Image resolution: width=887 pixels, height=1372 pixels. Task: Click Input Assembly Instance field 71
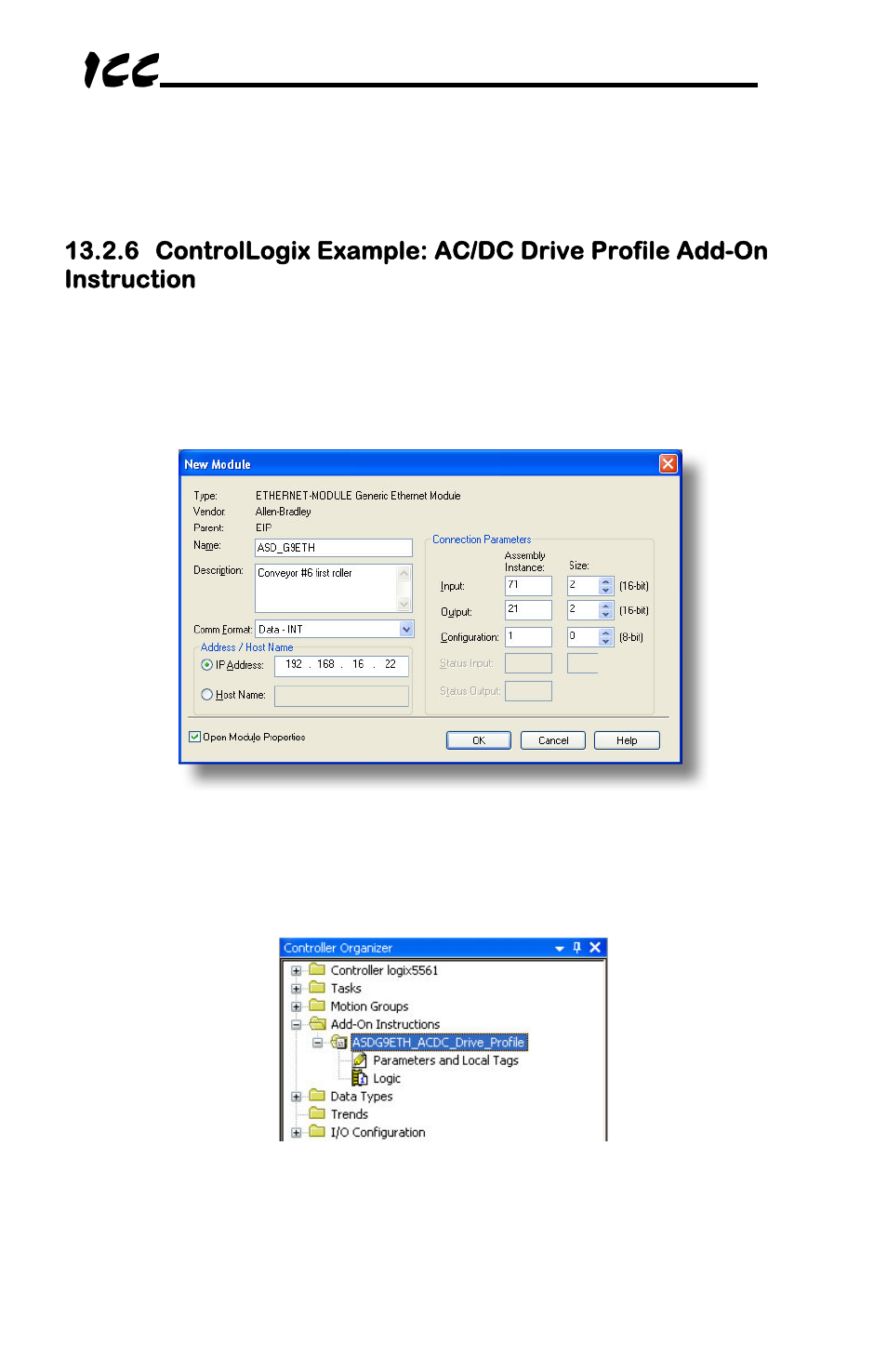click(528, 586)
